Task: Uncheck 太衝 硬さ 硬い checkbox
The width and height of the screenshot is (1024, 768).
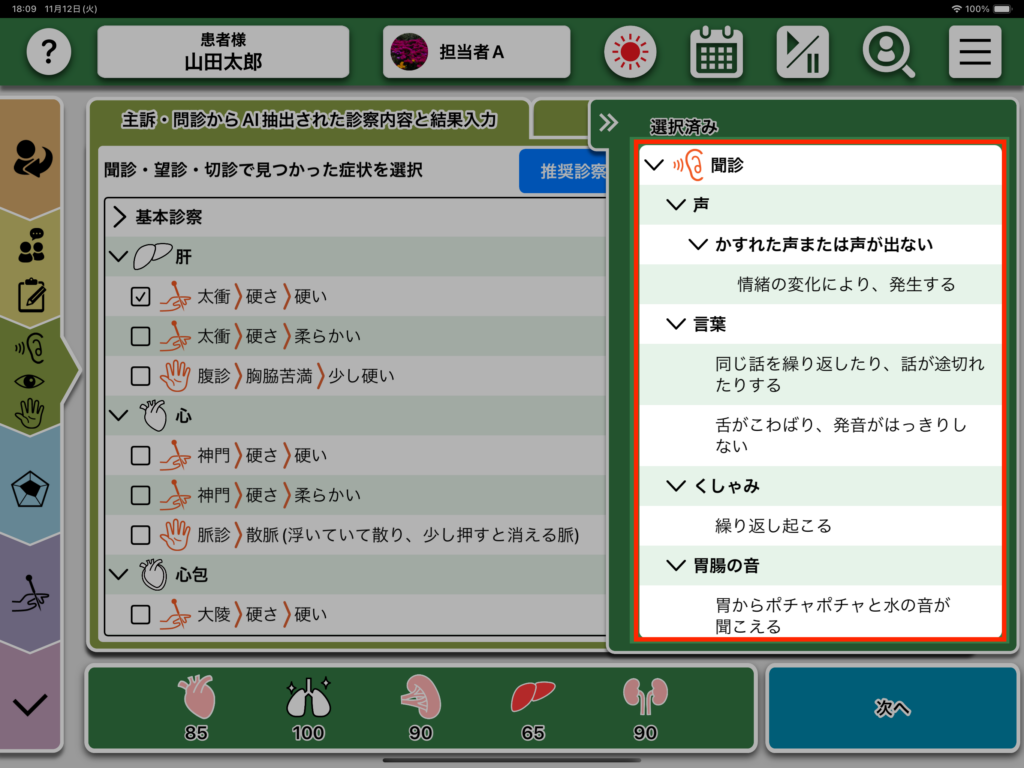Action: (141, 296)
